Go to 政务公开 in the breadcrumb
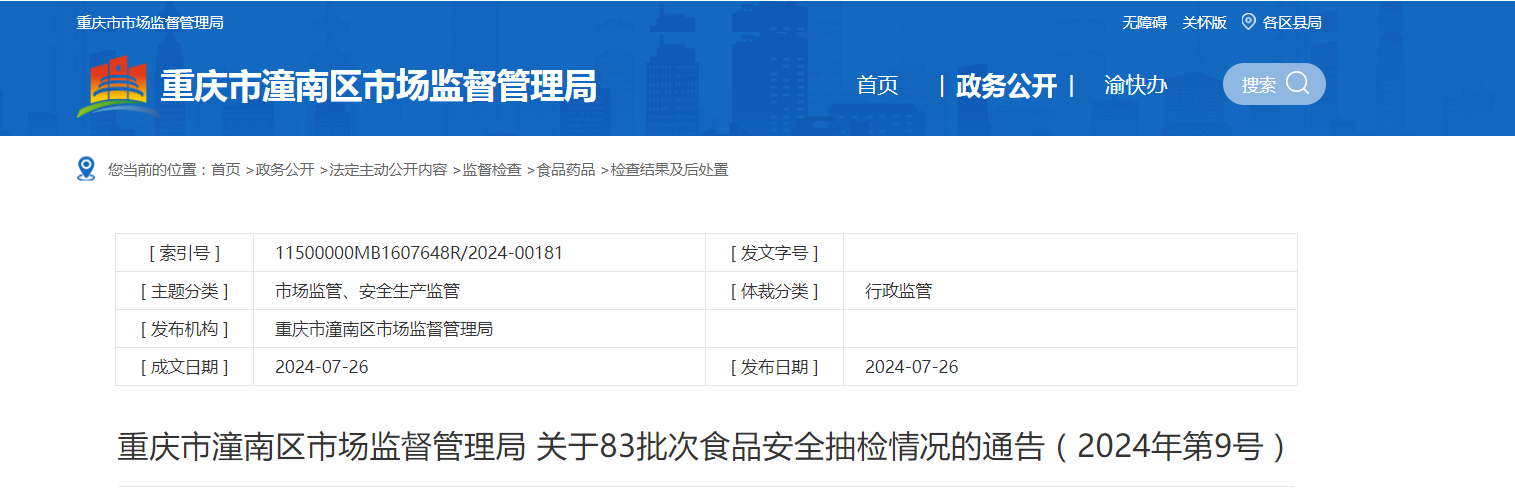 [285, 170]
